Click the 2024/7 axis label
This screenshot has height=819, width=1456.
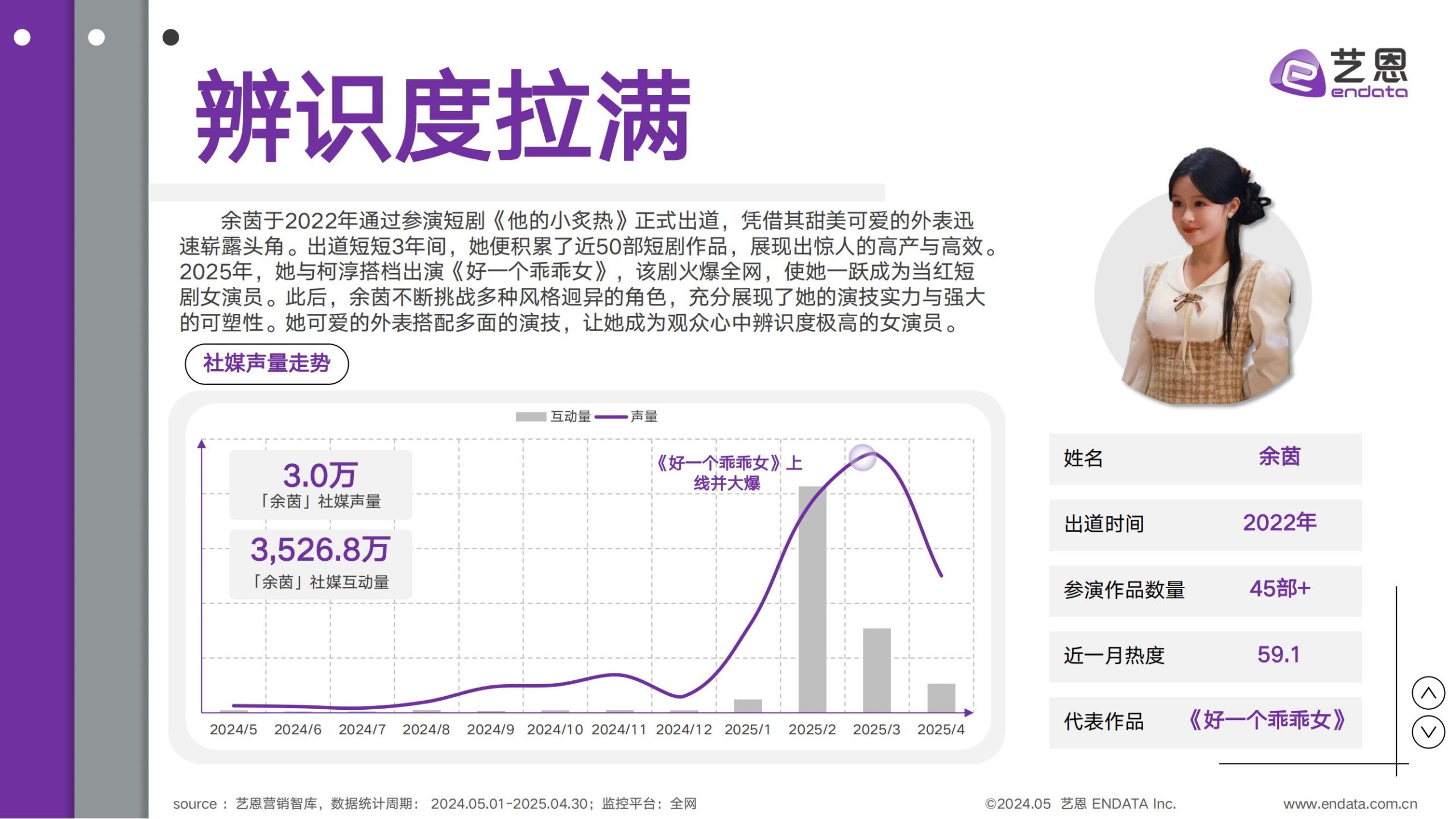coord(362,730)
